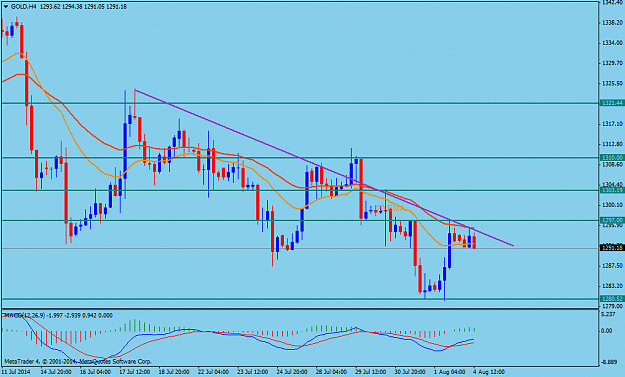Click time axis label 16 Jul 04:00
The image size is (625, 377).
[x=95, y=372]
